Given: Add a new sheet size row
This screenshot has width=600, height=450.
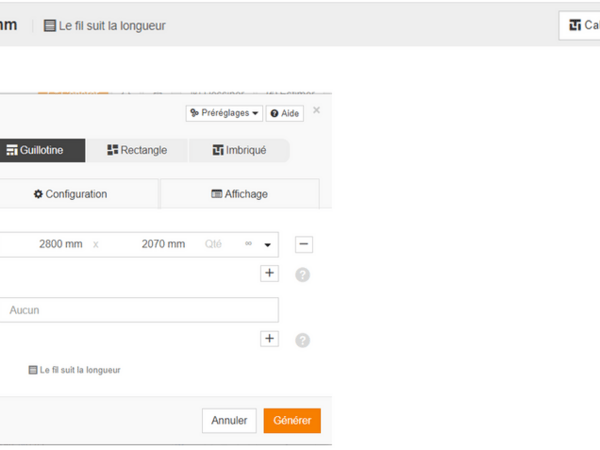Looking at the screenshot, I should 269,273.
